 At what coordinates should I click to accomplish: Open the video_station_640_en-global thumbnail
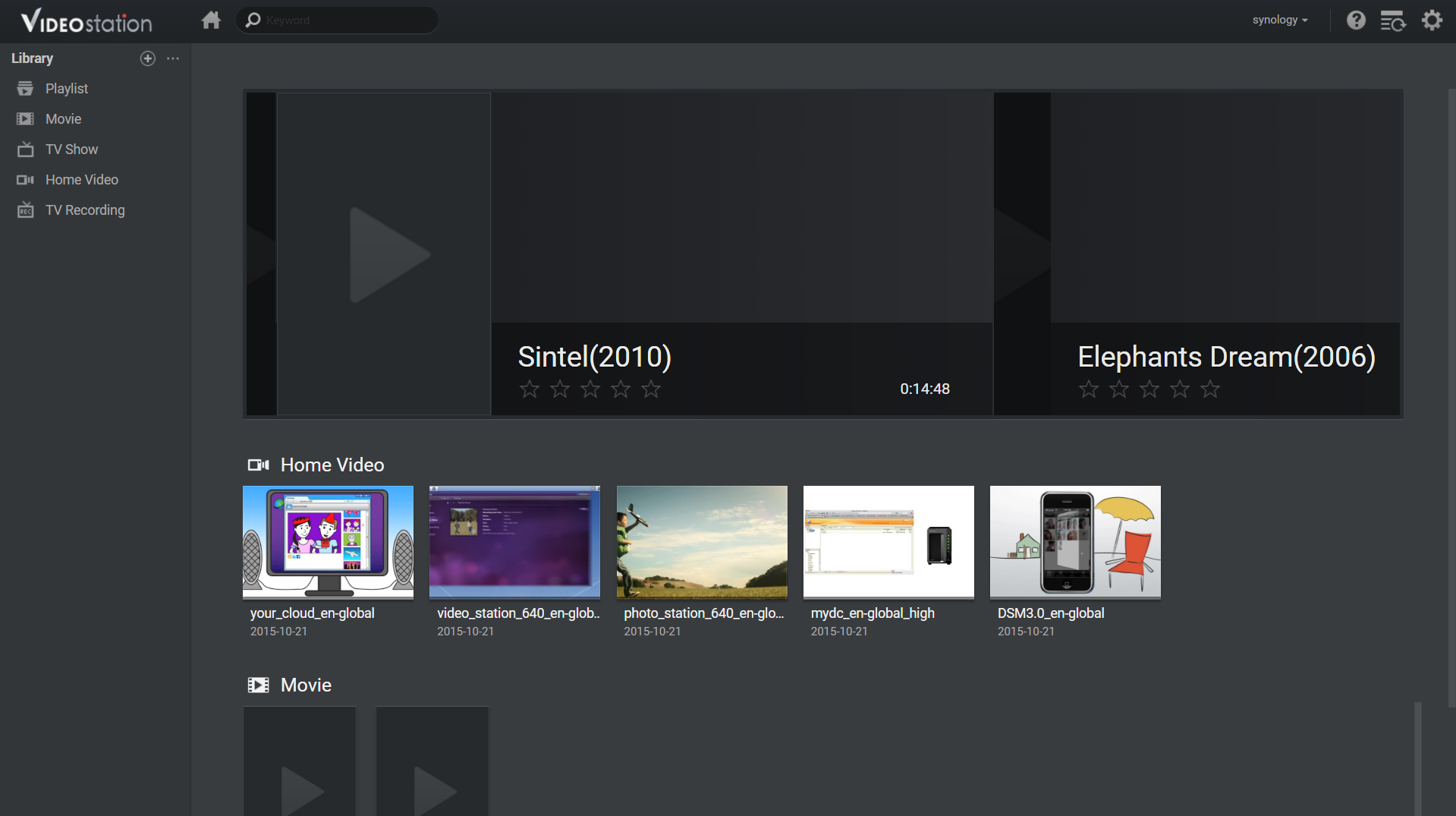[514, 542]
